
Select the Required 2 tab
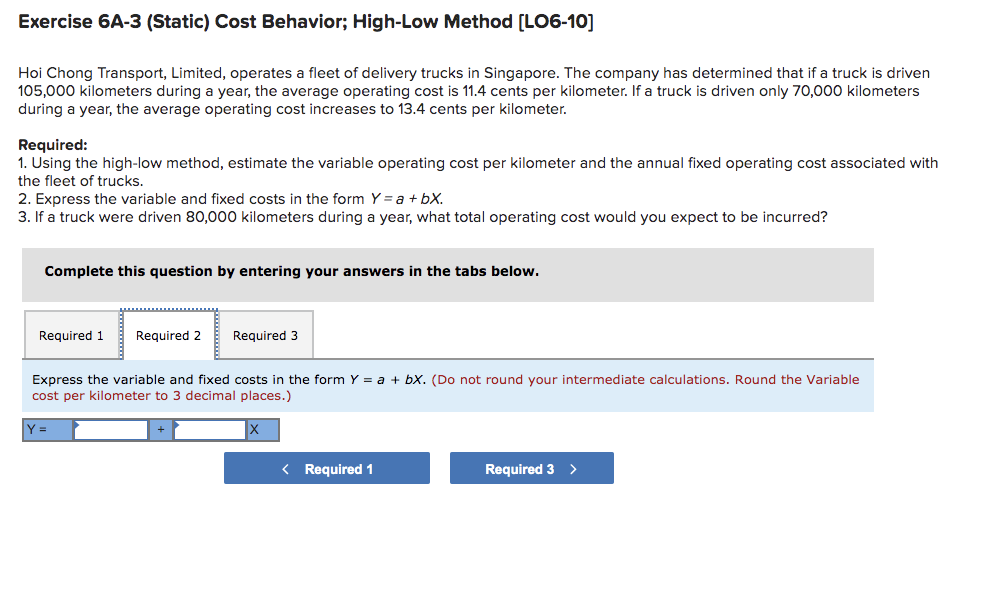click(x=169, y=335)
